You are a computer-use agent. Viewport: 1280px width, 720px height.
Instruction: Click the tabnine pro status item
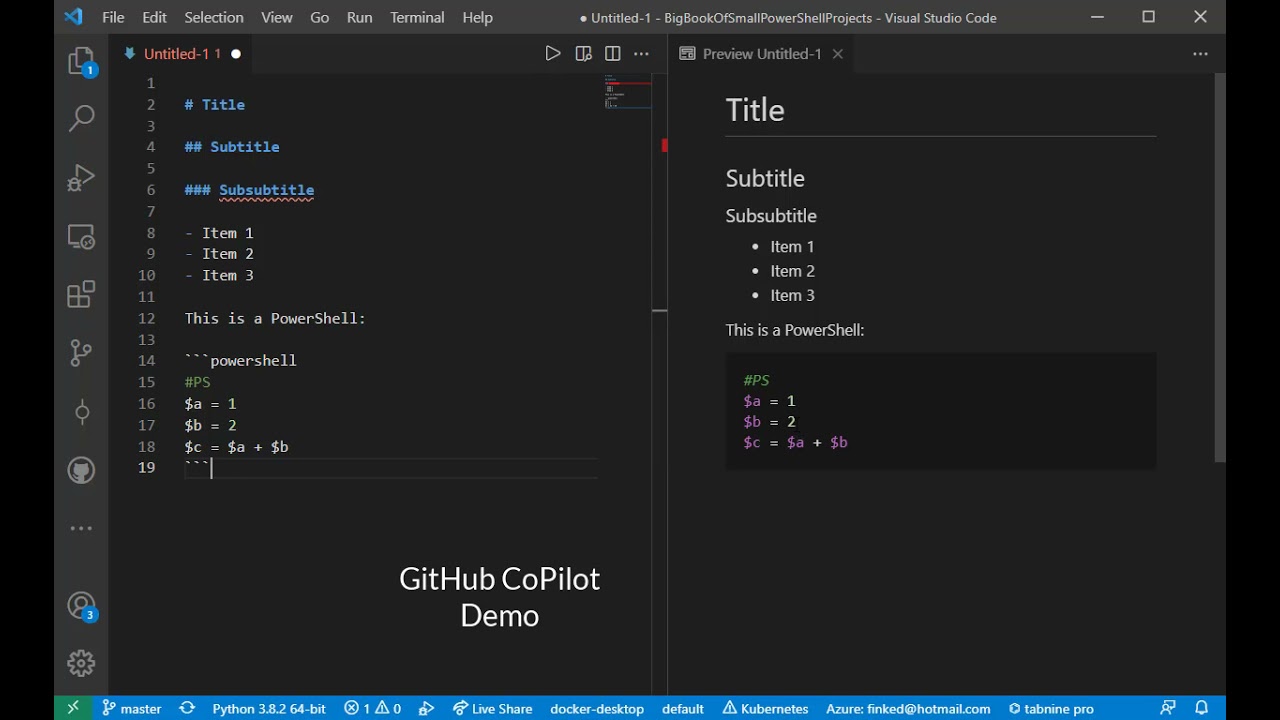tap(1051, 708)
